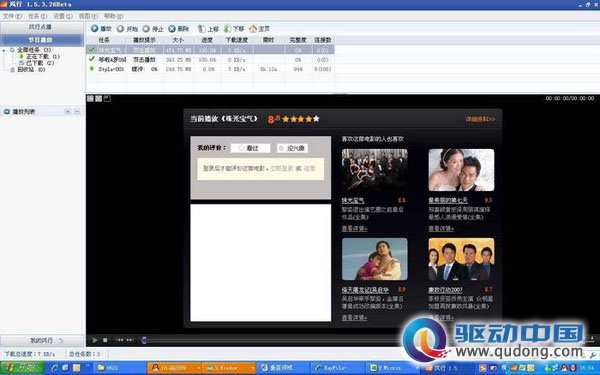Switch to the Funshion On-demand (风行点播) tab

coord(42,27)
